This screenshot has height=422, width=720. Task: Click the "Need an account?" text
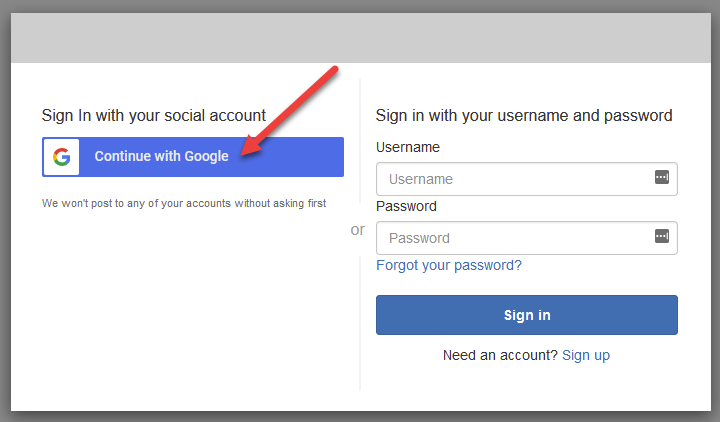(500, 355)
